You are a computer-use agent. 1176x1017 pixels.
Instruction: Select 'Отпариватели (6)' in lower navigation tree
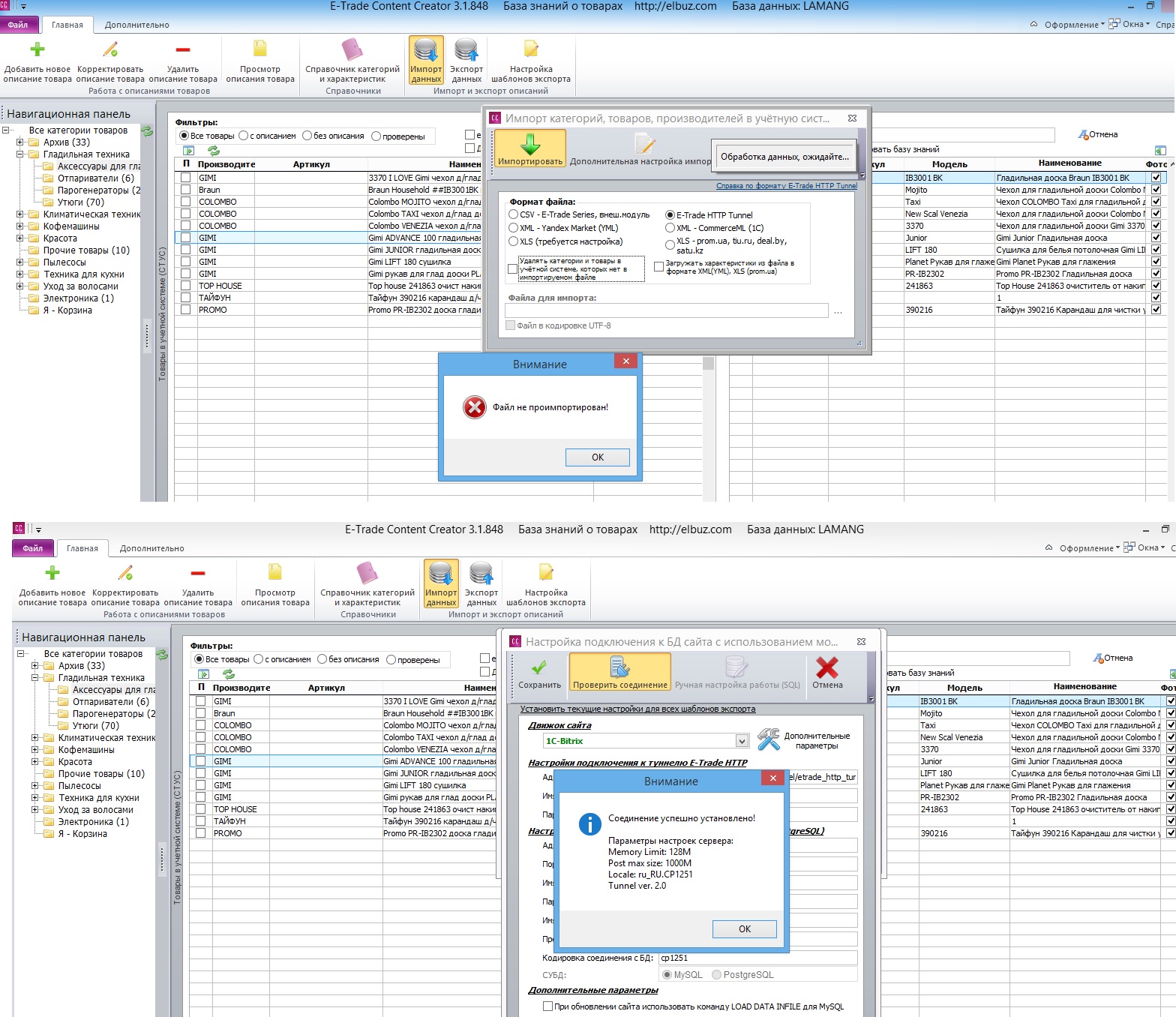click(x=111, y=702)
